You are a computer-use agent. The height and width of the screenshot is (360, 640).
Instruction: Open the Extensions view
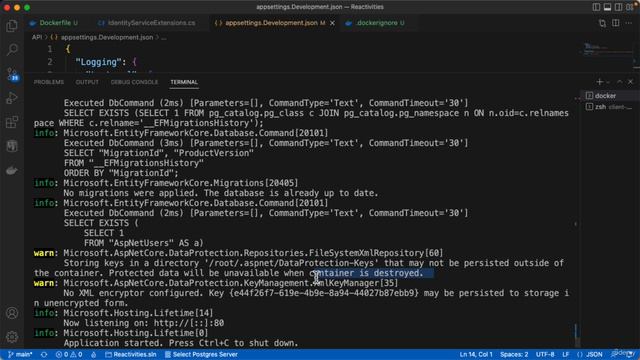coord(12,122)
